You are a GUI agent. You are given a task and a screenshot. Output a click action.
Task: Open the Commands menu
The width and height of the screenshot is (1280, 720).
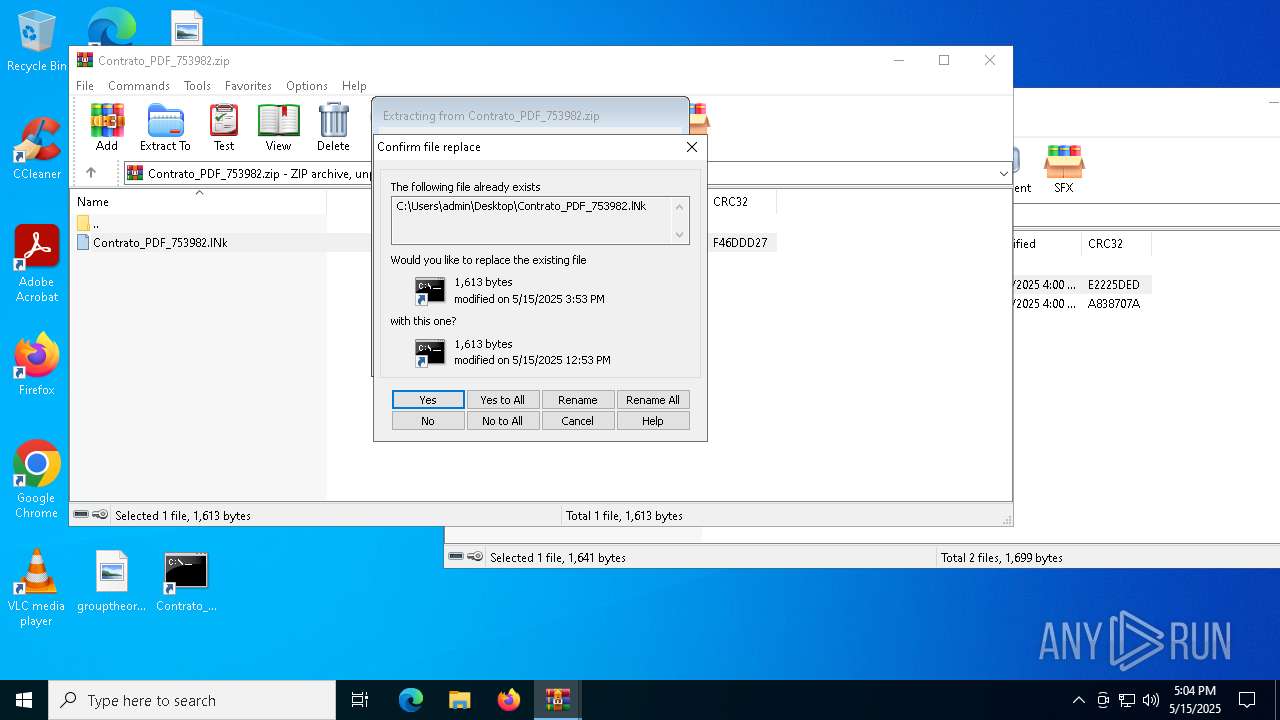click(x=139, y=86)
